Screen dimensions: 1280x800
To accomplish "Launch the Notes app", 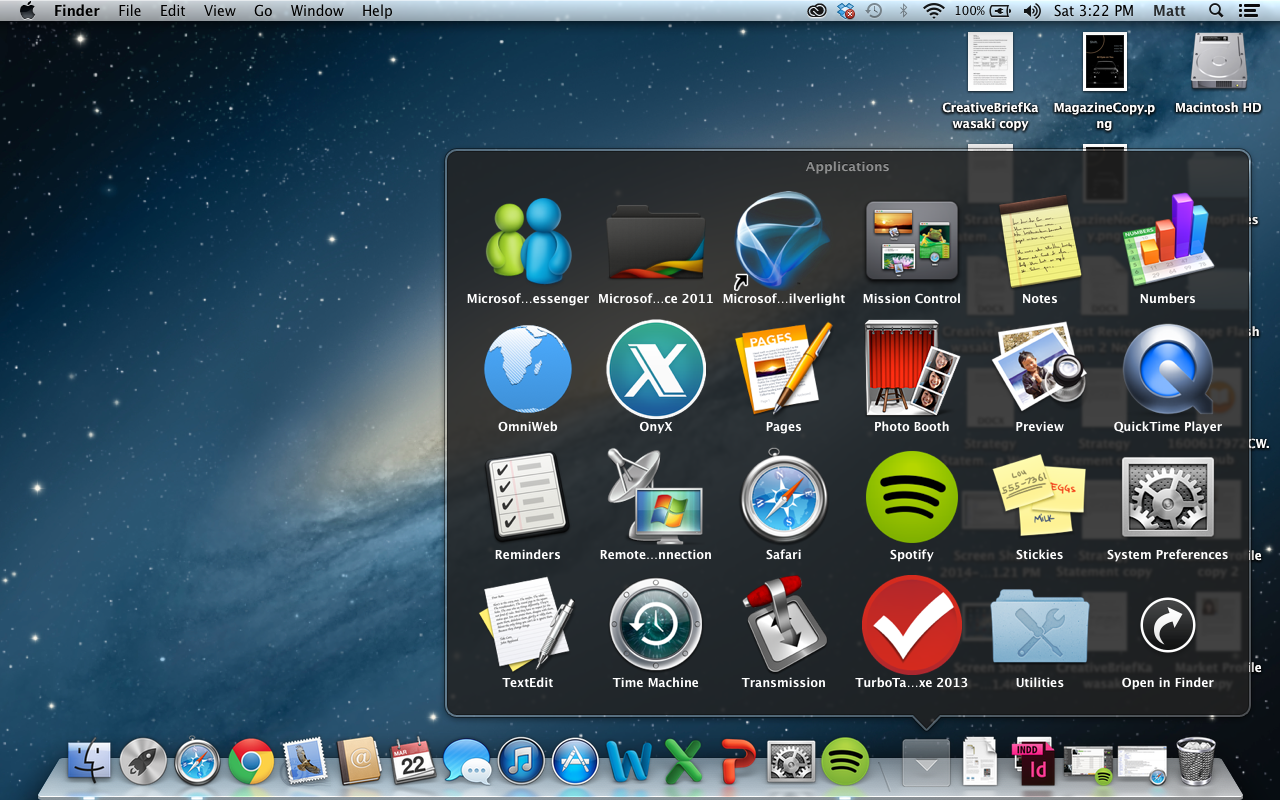I will pyautogui.click(x=1040, y=241).
